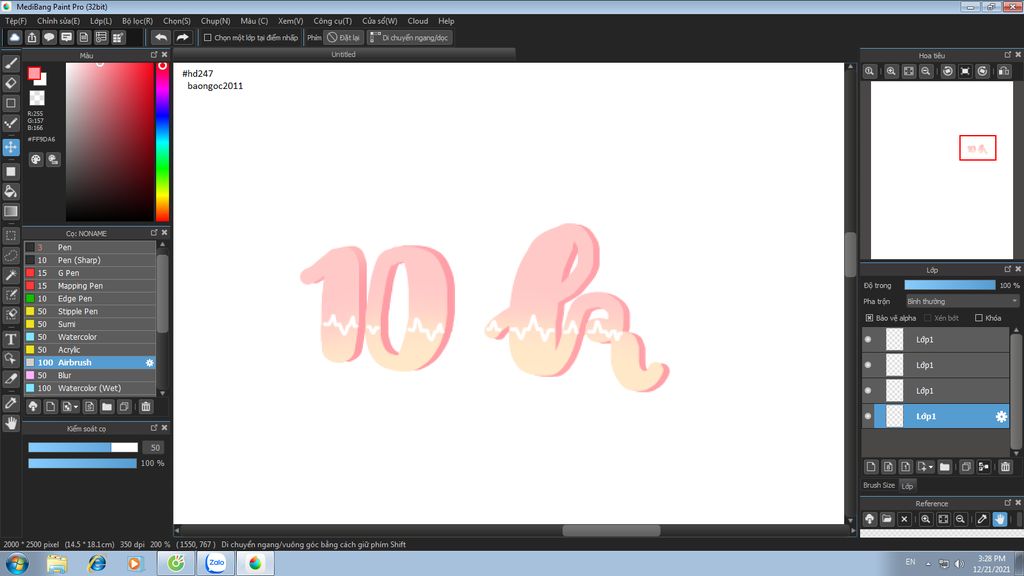
Task: Enable 'Chọn một lớp tại điểm nhấp' checkbox
Action: coord(208,38)
